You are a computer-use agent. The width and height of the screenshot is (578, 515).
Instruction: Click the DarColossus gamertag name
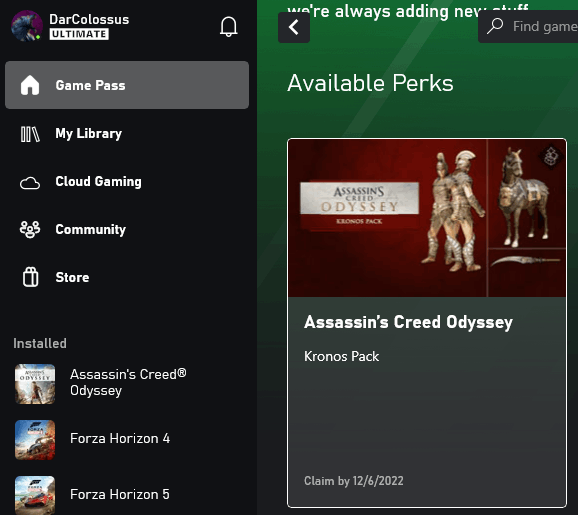[x=89, y=19]
